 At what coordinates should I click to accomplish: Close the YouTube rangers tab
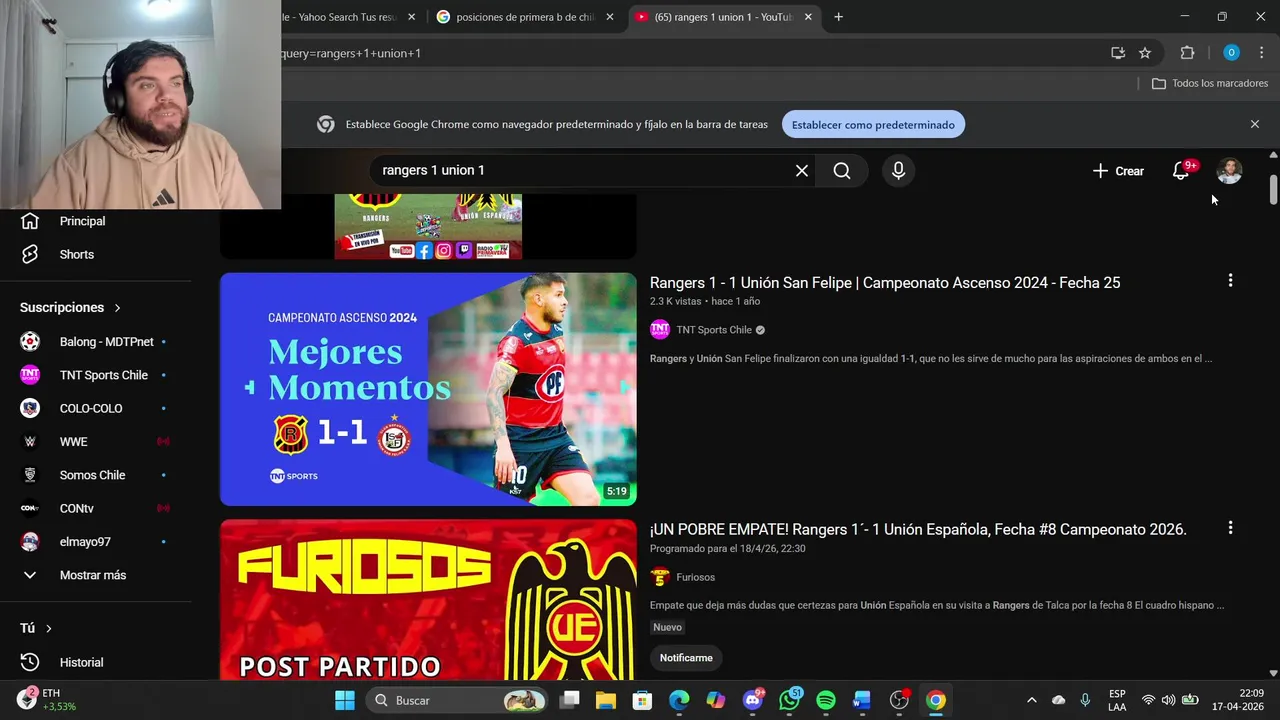[808, 17]
